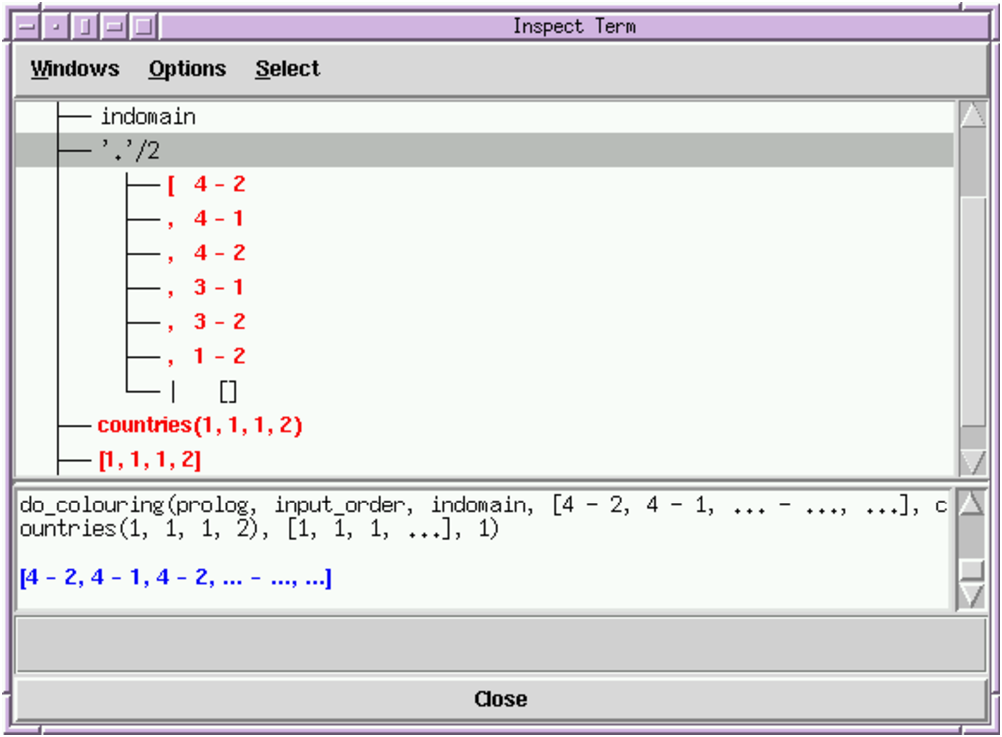Image resolution: width=1002 pixels, height=737 pixels.
Task: Open the Options menu
Action: pyautogui.click(x=187, y=69)
